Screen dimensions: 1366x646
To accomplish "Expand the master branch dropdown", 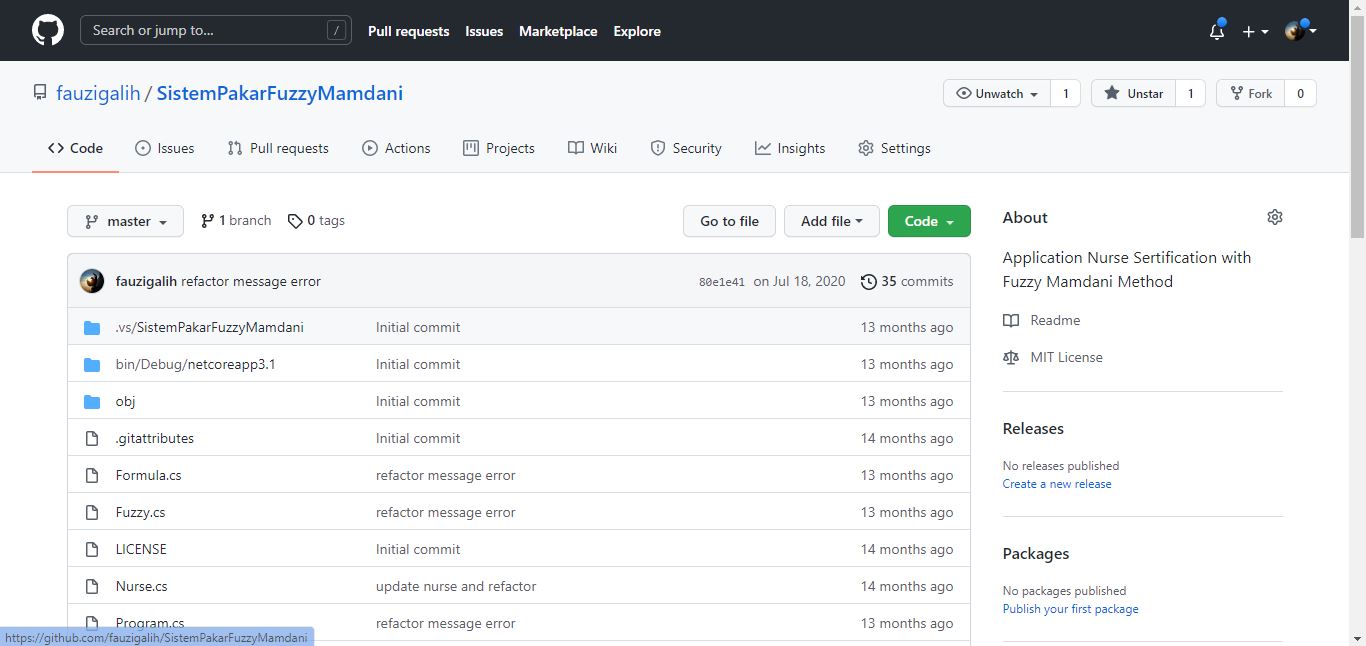I will click(125, 221).
